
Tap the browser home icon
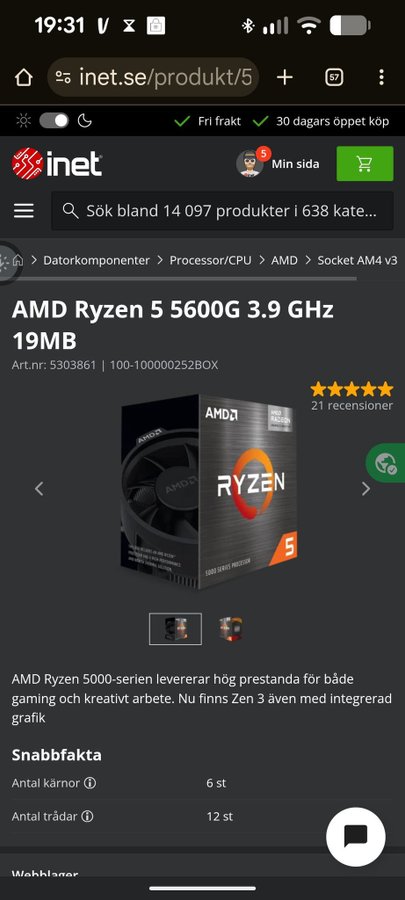pyautogui.click(x=24, y=77)
